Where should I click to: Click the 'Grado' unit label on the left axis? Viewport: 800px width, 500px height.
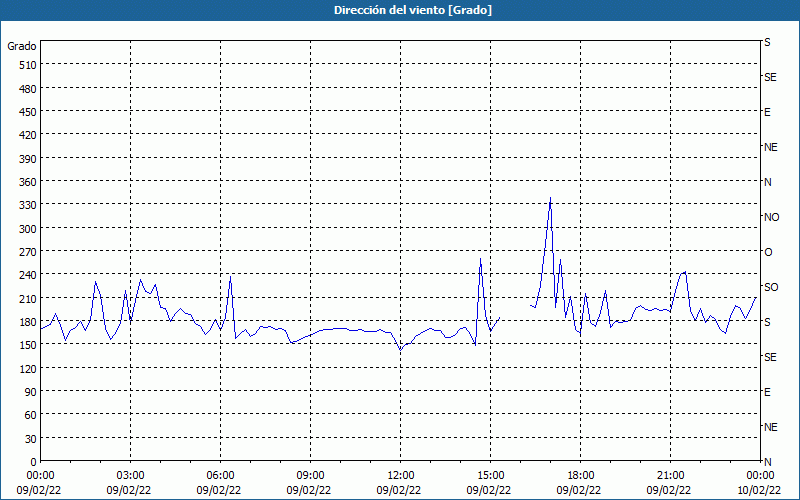(22, 46)
